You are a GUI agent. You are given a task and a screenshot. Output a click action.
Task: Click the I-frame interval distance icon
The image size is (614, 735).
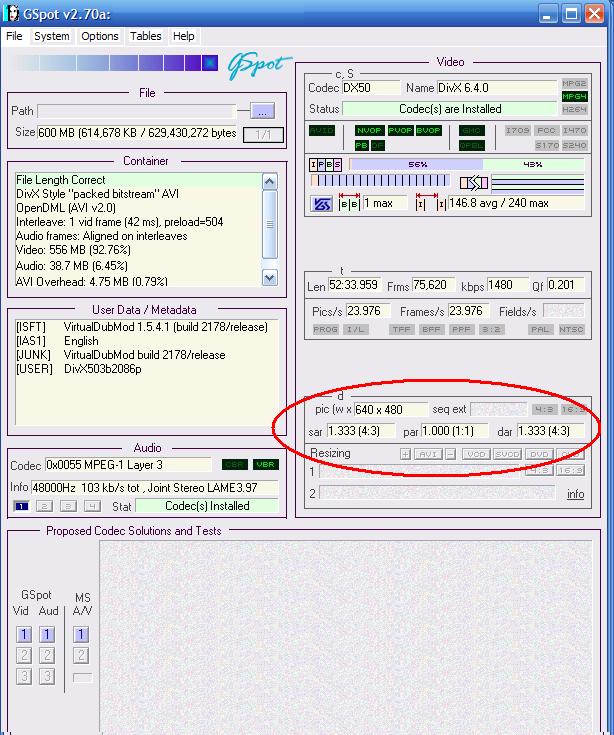tap(431, 202)
